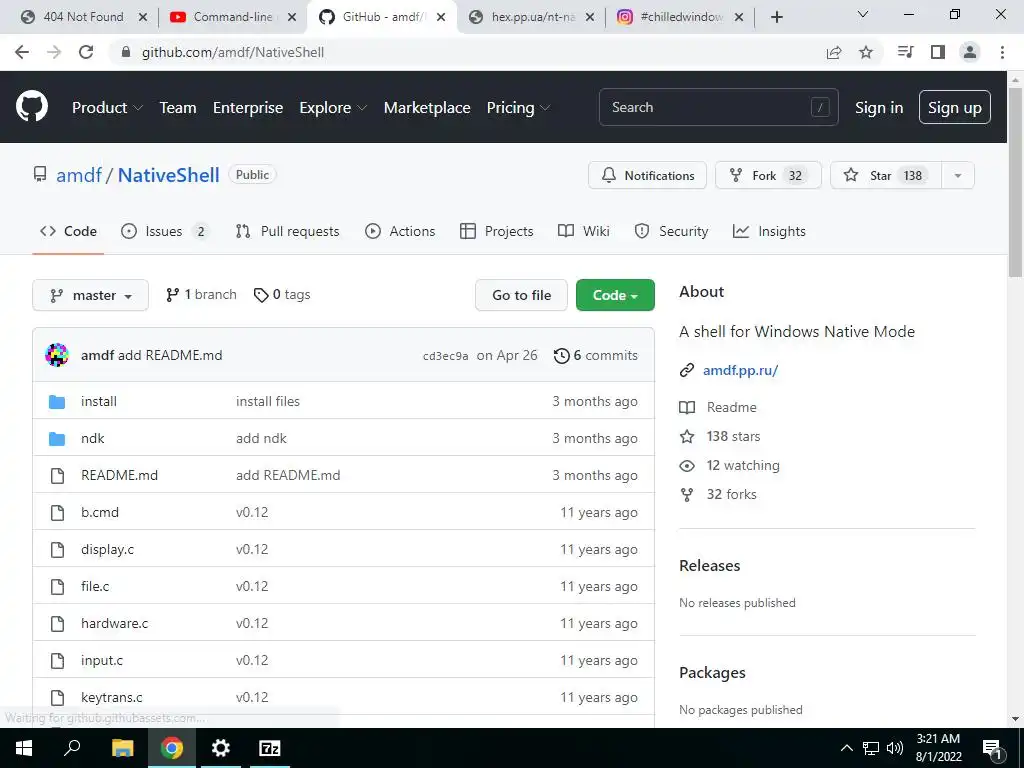Click the link icon beside amdf.pp.ru
The image size is (1024, 768).
(686, 370)
